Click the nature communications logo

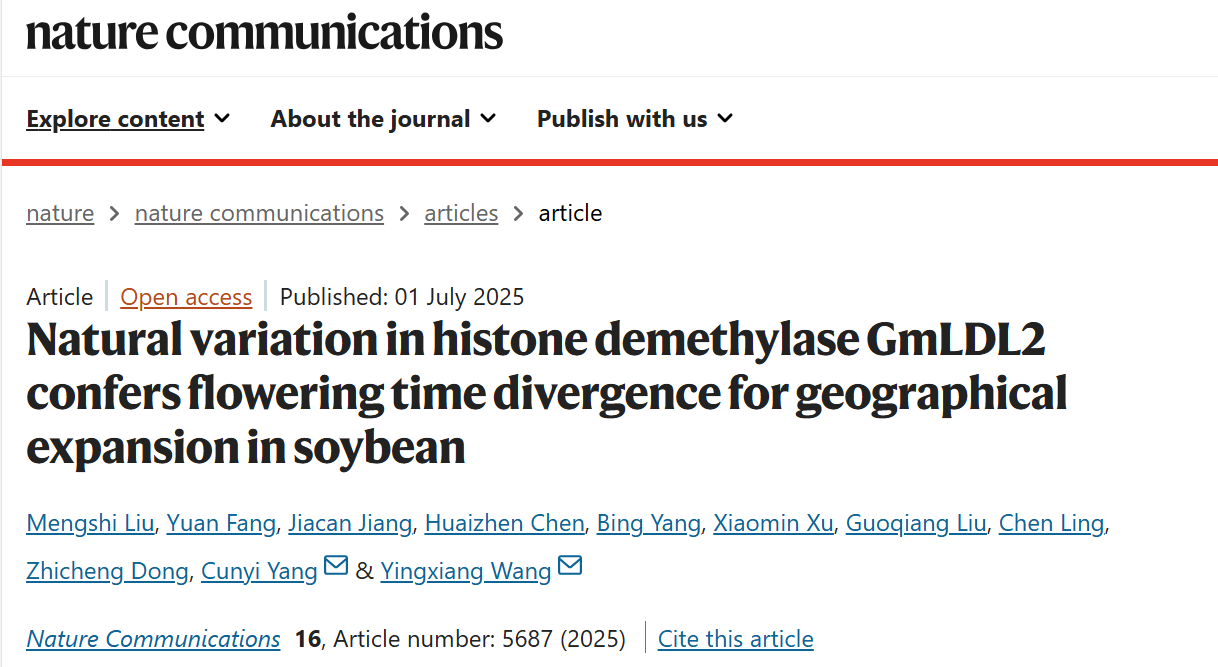point(264,32)
